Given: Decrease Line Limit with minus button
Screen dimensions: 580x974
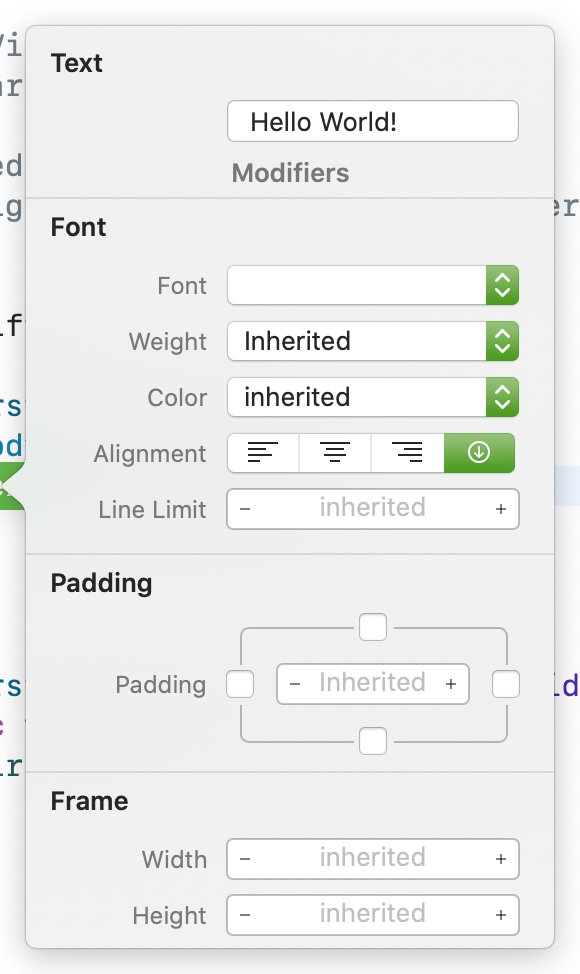Looking at the screenshot, I should 245,509.
